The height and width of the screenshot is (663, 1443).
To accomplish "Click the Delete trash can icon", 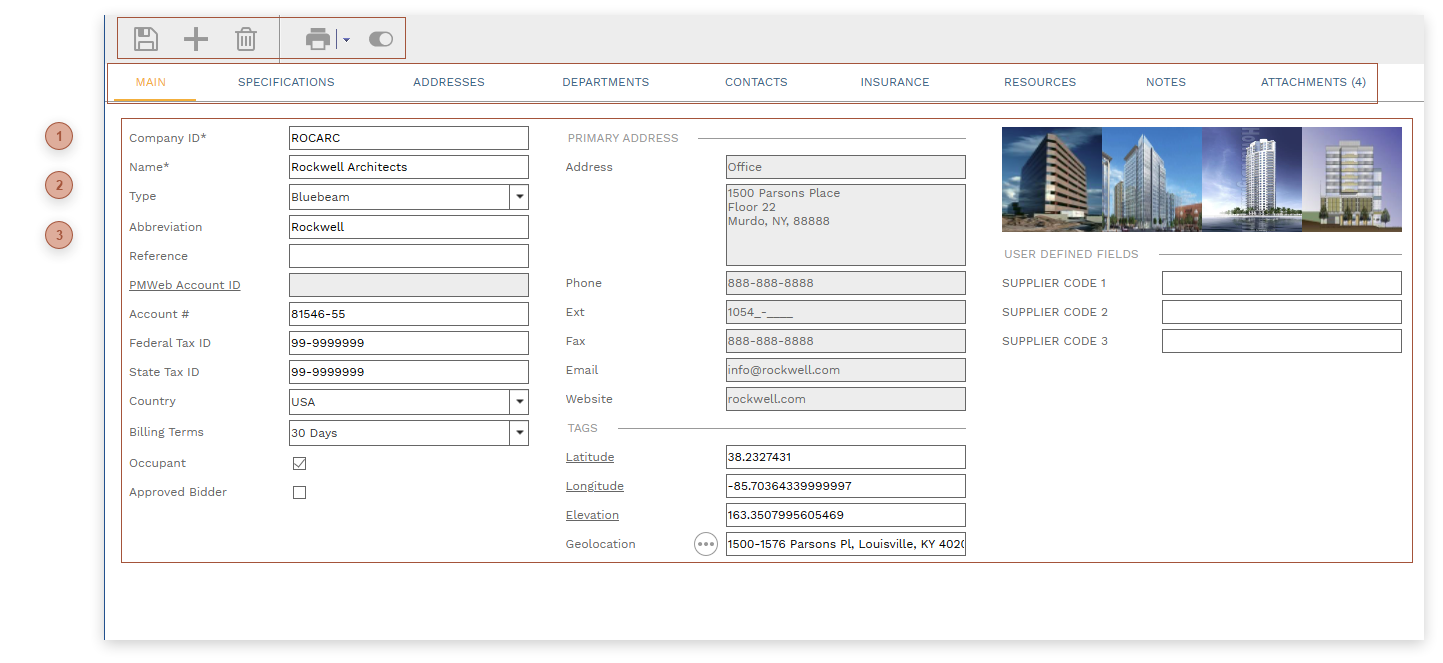I will coord(246,39).
